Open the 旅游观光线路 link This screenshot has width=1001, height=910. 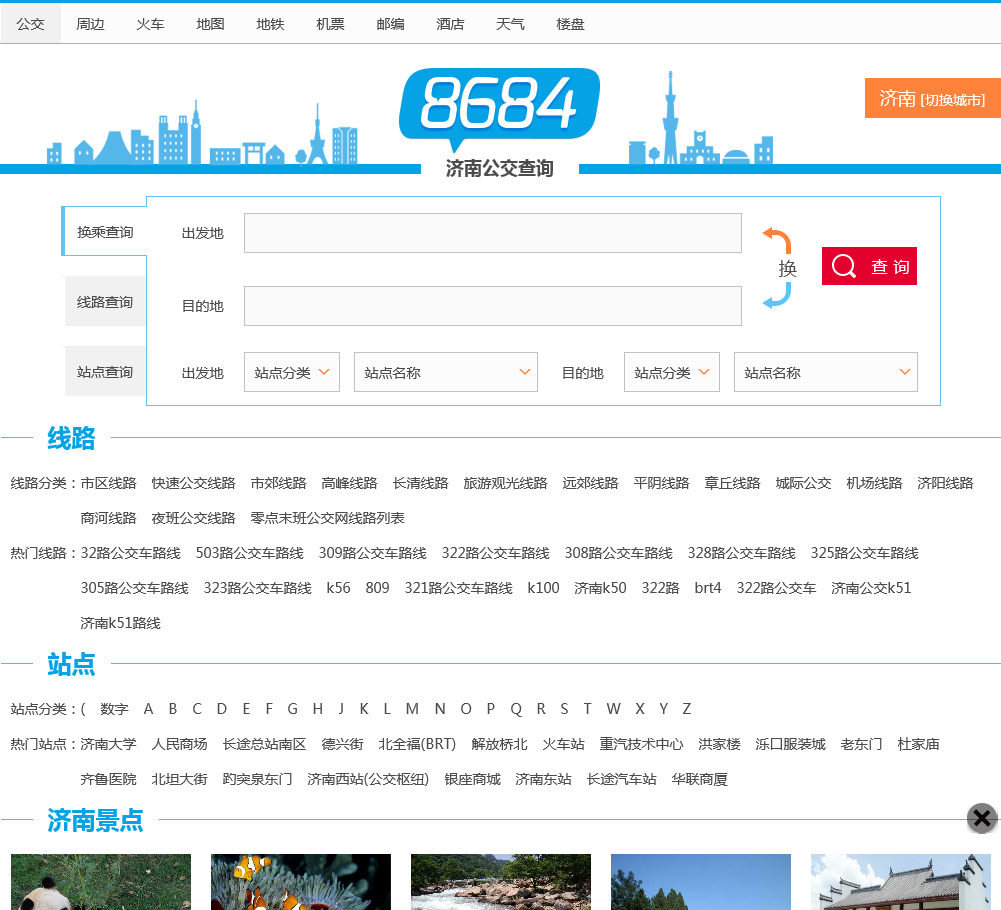(505, 483)
